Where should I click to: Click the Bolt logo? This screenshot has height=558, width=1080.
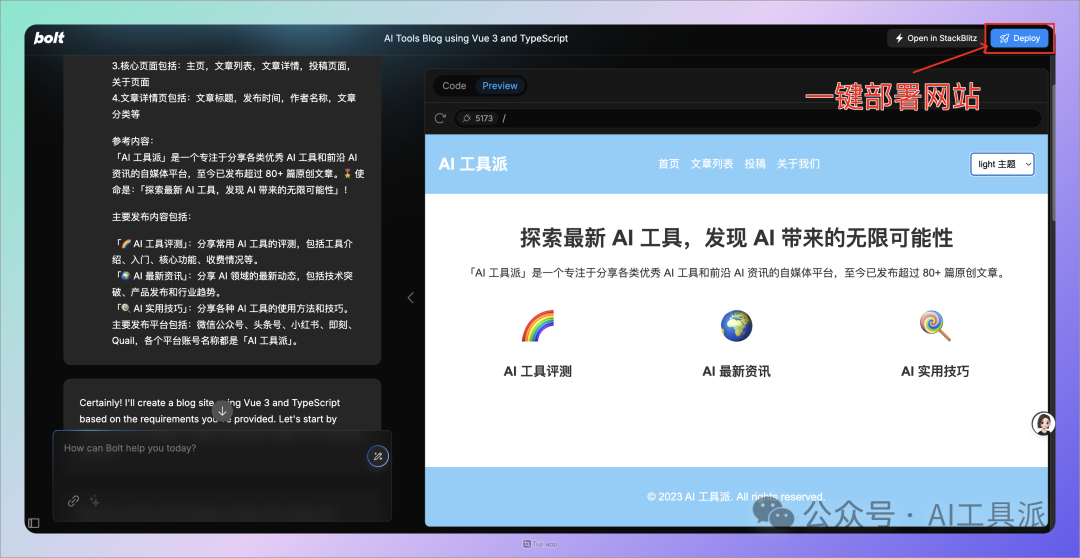pos(49,39)
